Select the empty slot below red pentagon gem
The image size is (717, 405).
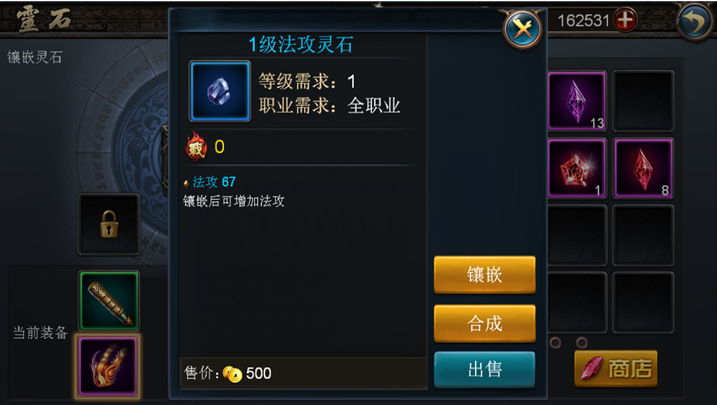(577, 235)
